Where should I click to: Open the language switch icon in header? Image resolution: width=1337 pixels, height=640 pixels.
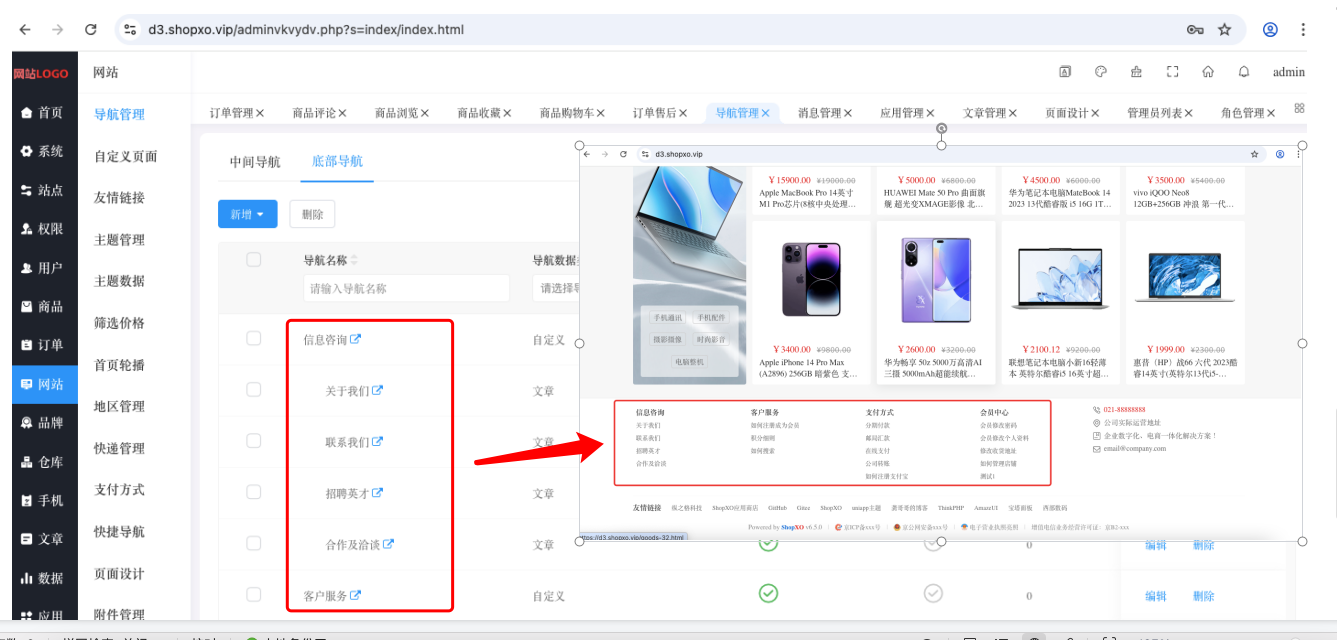(x=1065, y=72)
